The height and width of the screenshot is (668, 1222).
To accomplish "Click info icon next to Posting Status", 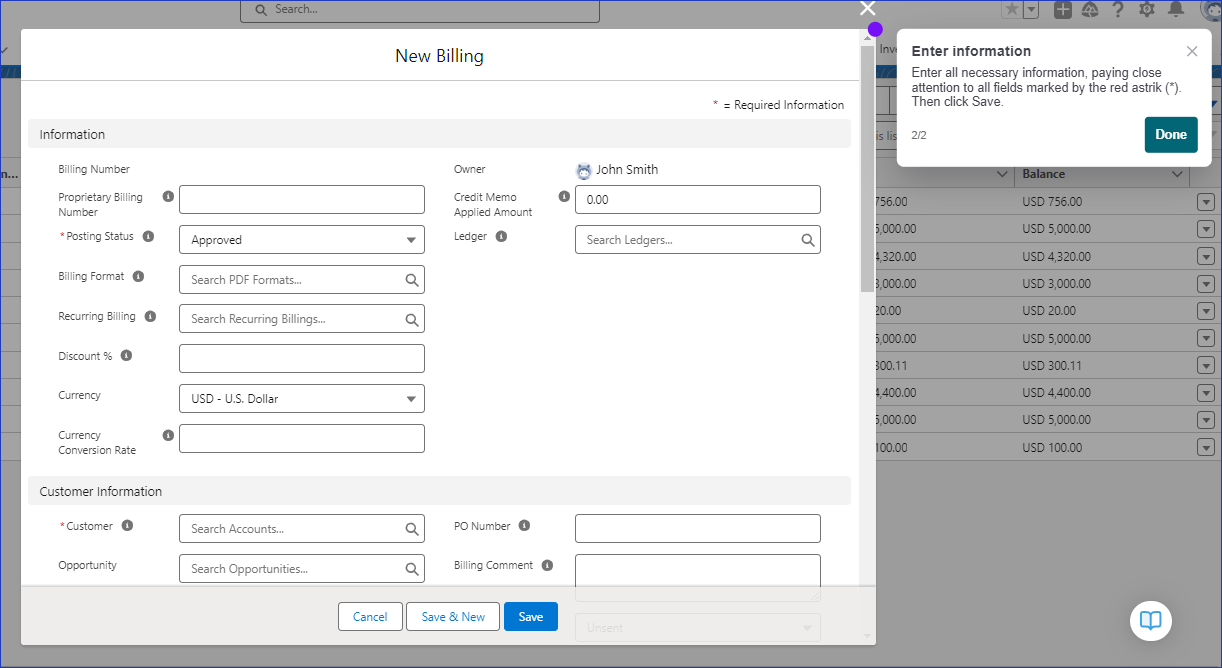I will [x=148, y=237].
